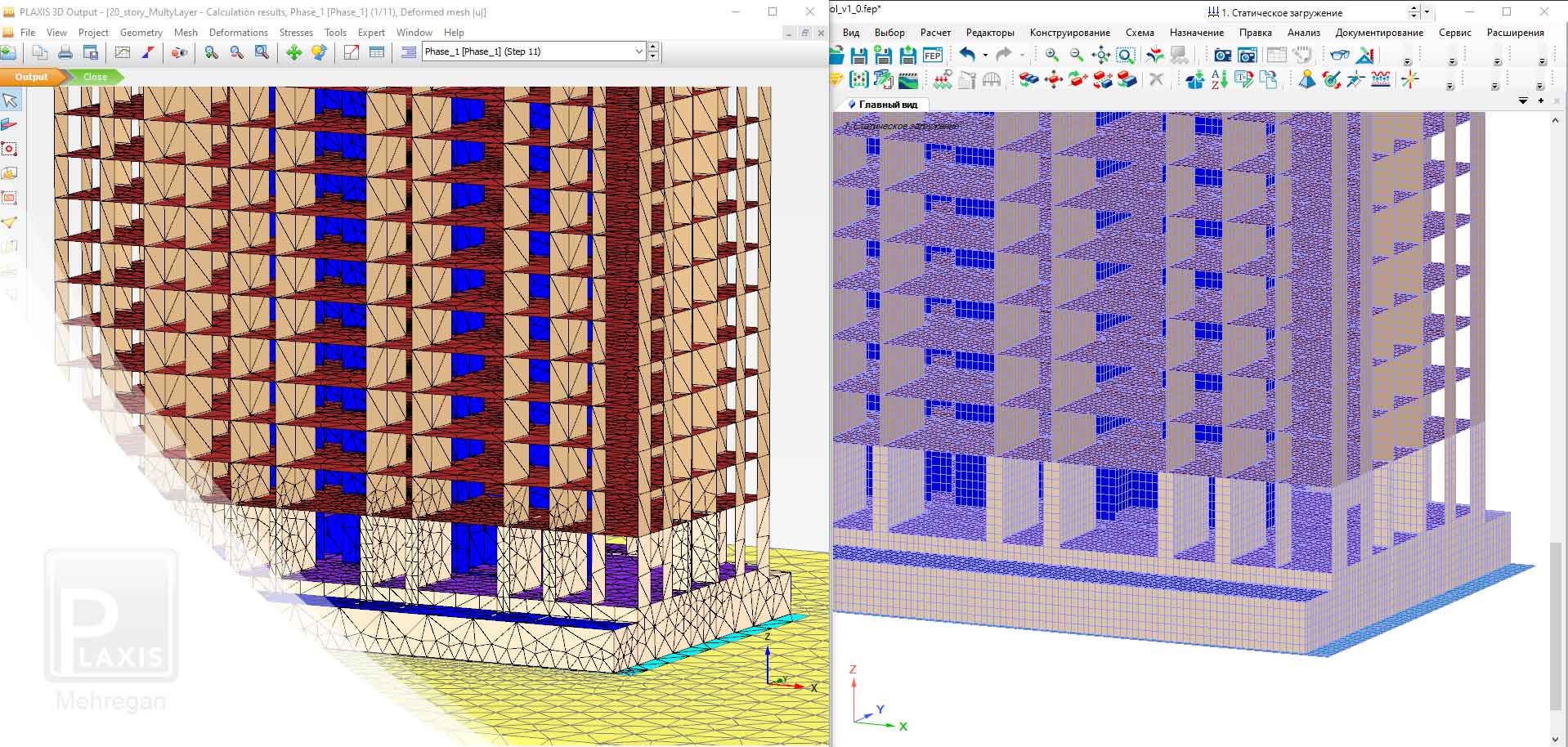Click the FEP file icon

coord(932,56)
